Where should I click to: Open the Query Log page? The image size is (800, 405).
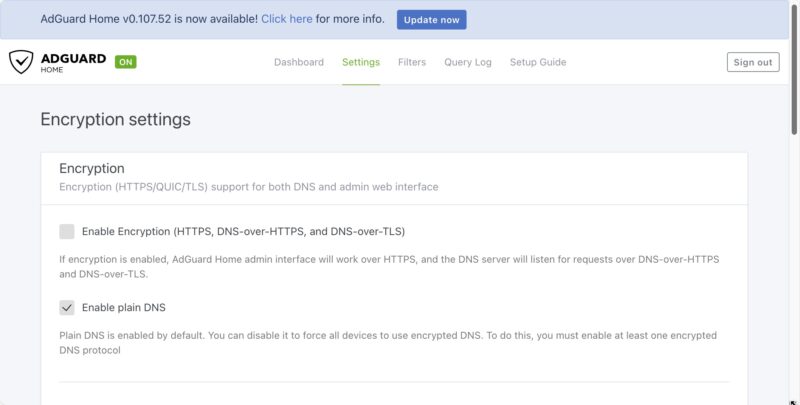[468, 62]
